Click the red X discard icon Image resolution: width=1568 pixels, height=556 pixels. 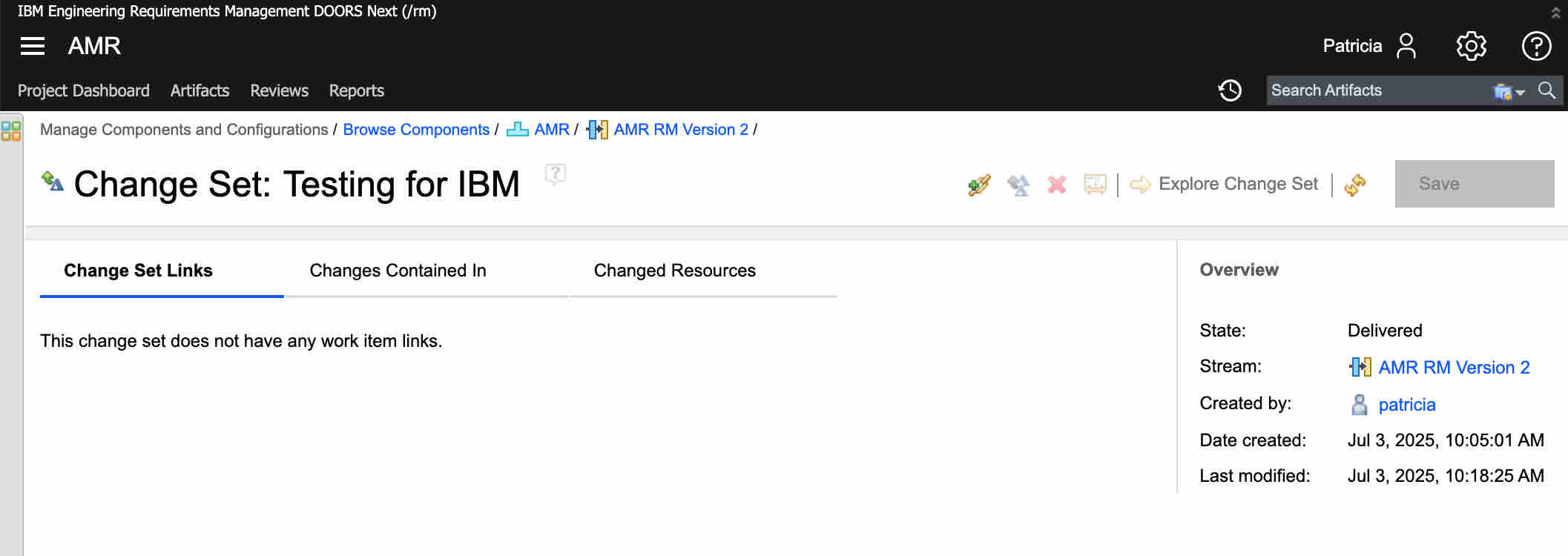[1057, 185]
